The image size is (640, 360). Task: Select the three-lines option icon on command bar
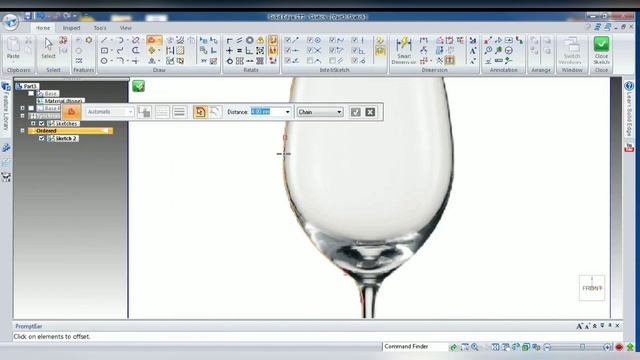point(179,112)
